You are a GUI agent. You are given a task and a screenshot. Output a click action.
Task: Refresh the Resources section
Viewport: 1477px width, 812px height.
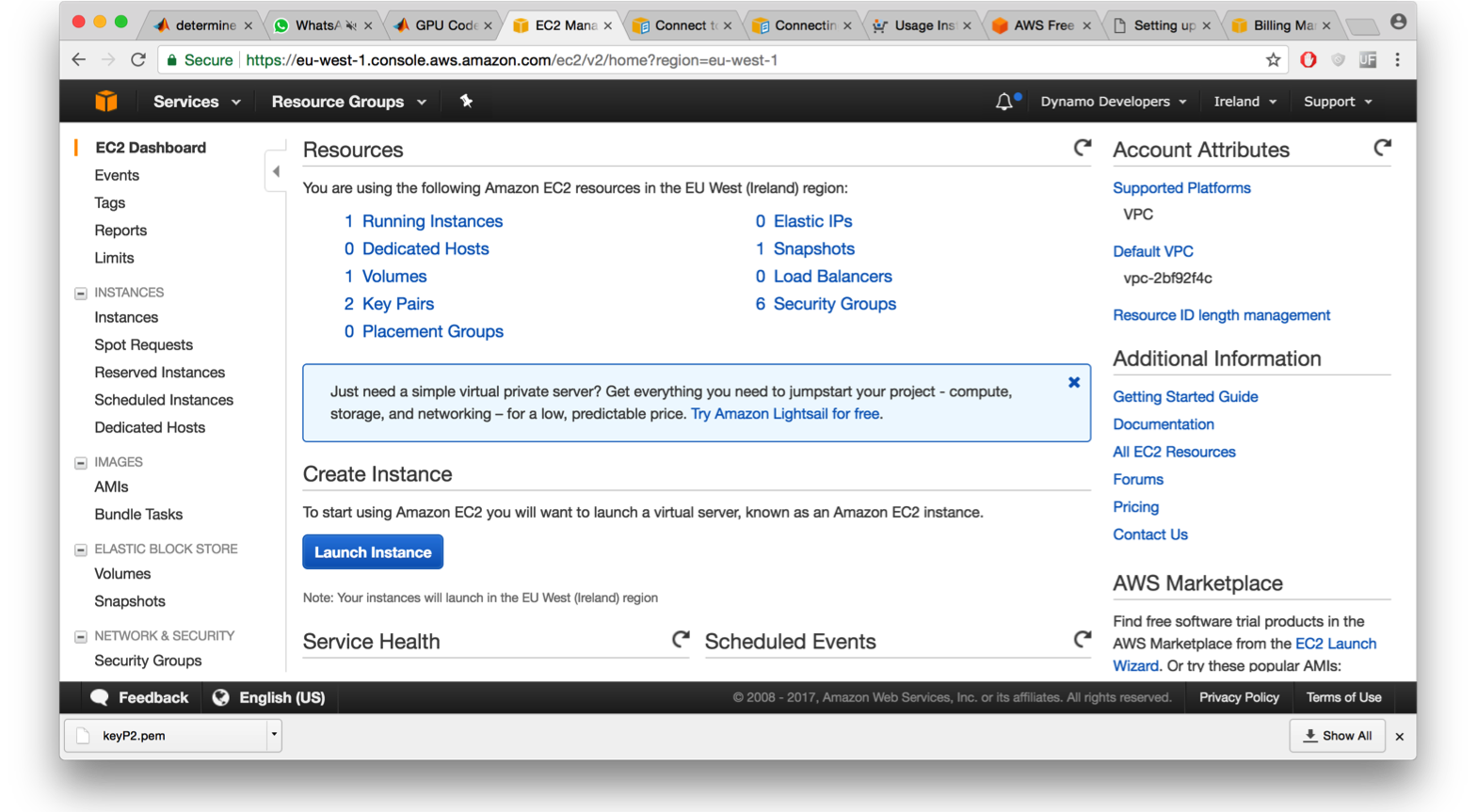[1083, 148]
